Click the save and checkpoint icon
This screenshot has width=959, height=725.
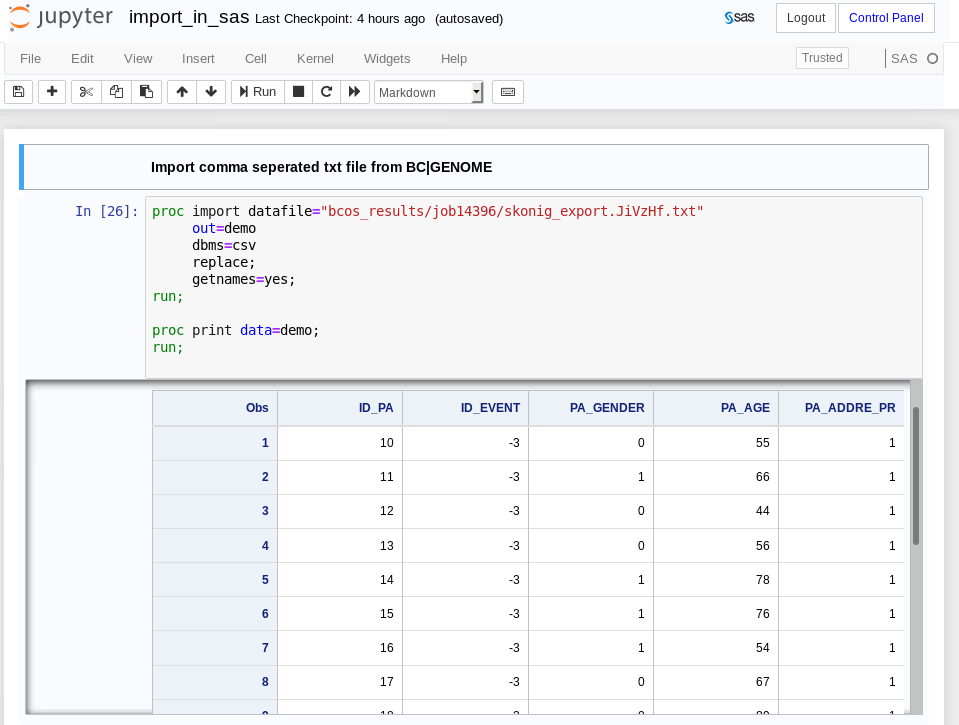click(x=18, y=92)
